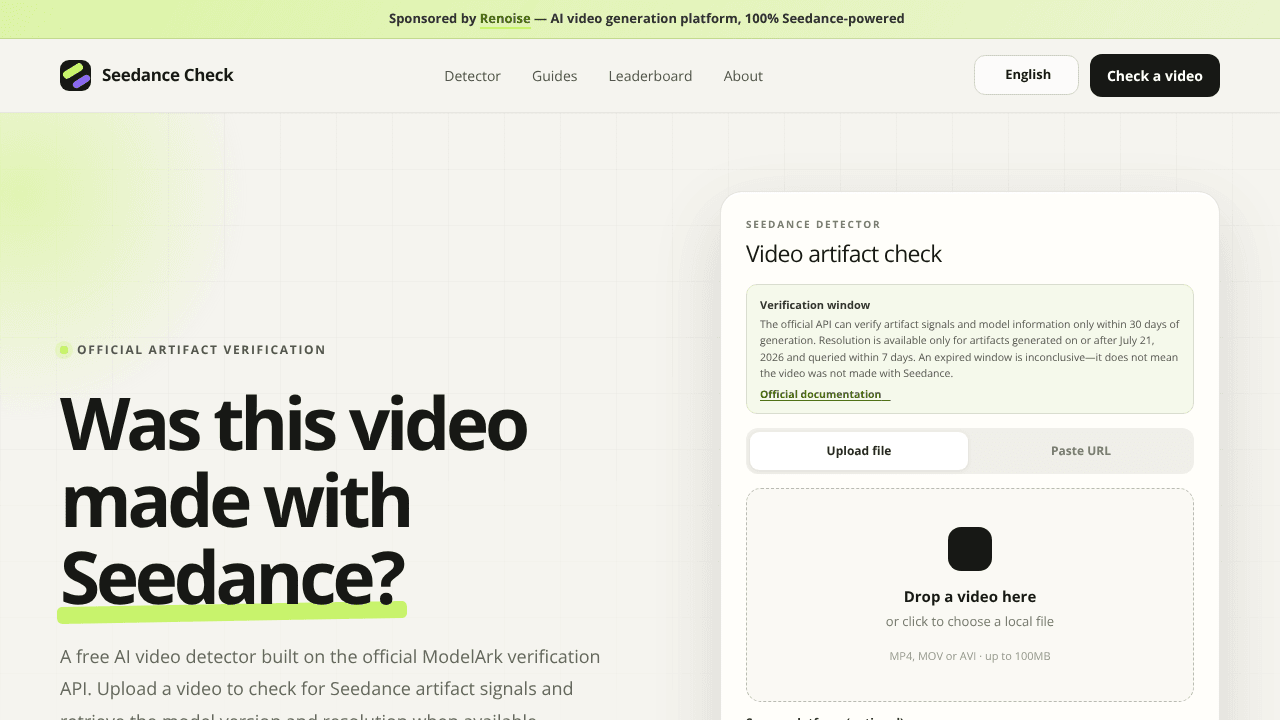Click the Seedance Check logo icon
This screenshot has width=1280, height=720.
(75, 75)
